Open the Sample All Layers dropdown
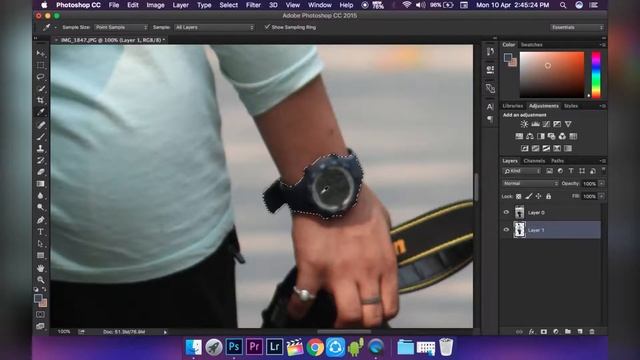This screenshot has height=360, width=640. click(x=214, y=27)
